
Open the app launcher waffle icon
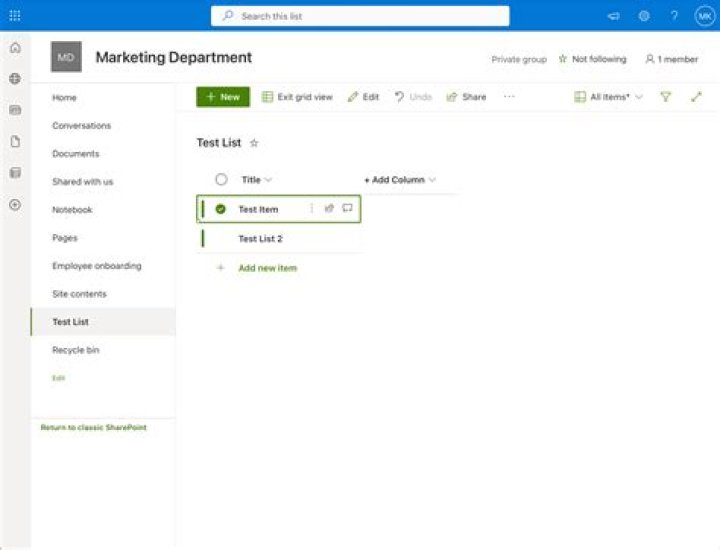coord(15,16)
